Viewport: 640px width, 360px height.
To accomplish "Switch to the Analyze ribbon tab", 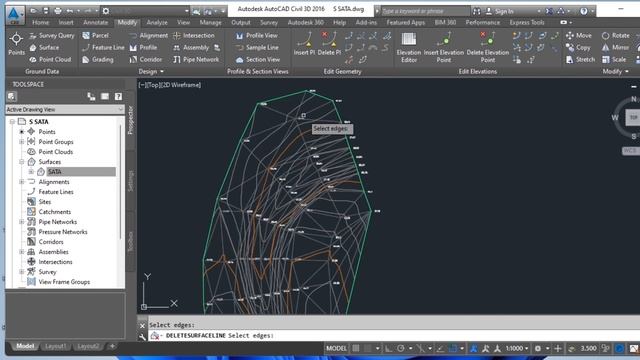I will pos(157,22).
